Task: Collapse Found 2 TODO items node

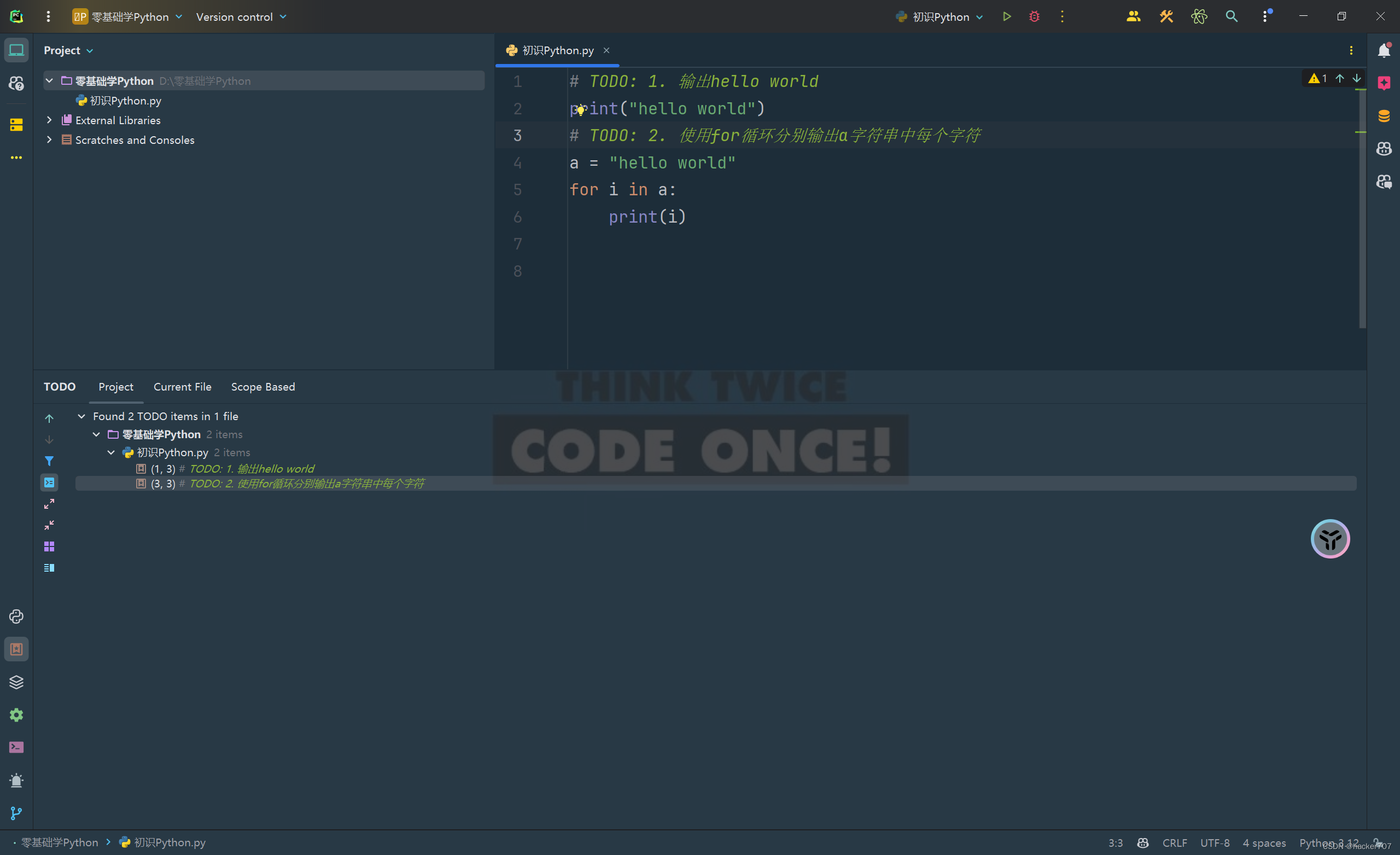Action: tap(81, 416)
